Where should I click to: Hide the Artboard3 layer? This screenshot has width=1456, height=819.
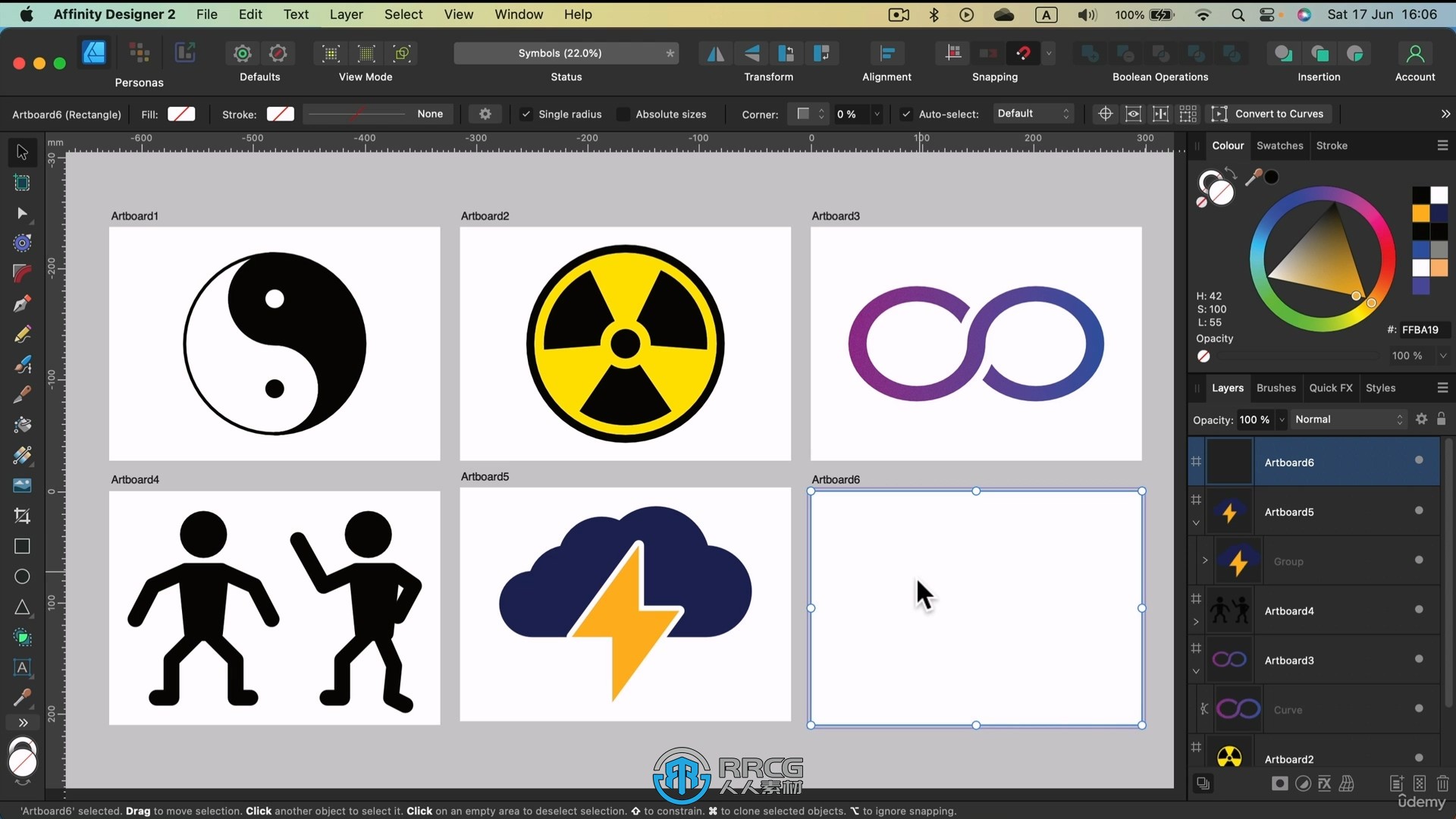click(x=1419, y=659)
